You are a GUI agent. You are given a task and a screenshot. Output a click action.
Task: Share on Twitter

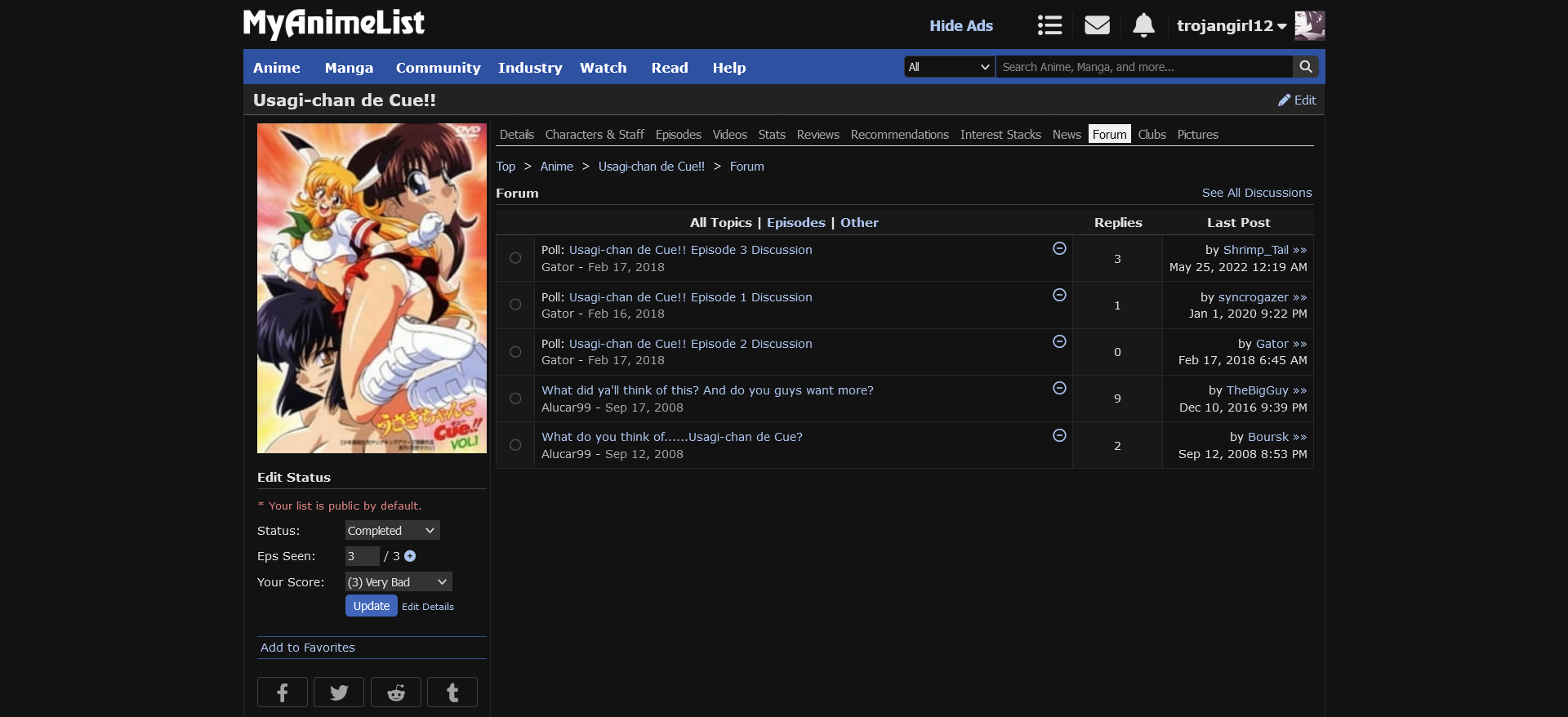[339, 693]
